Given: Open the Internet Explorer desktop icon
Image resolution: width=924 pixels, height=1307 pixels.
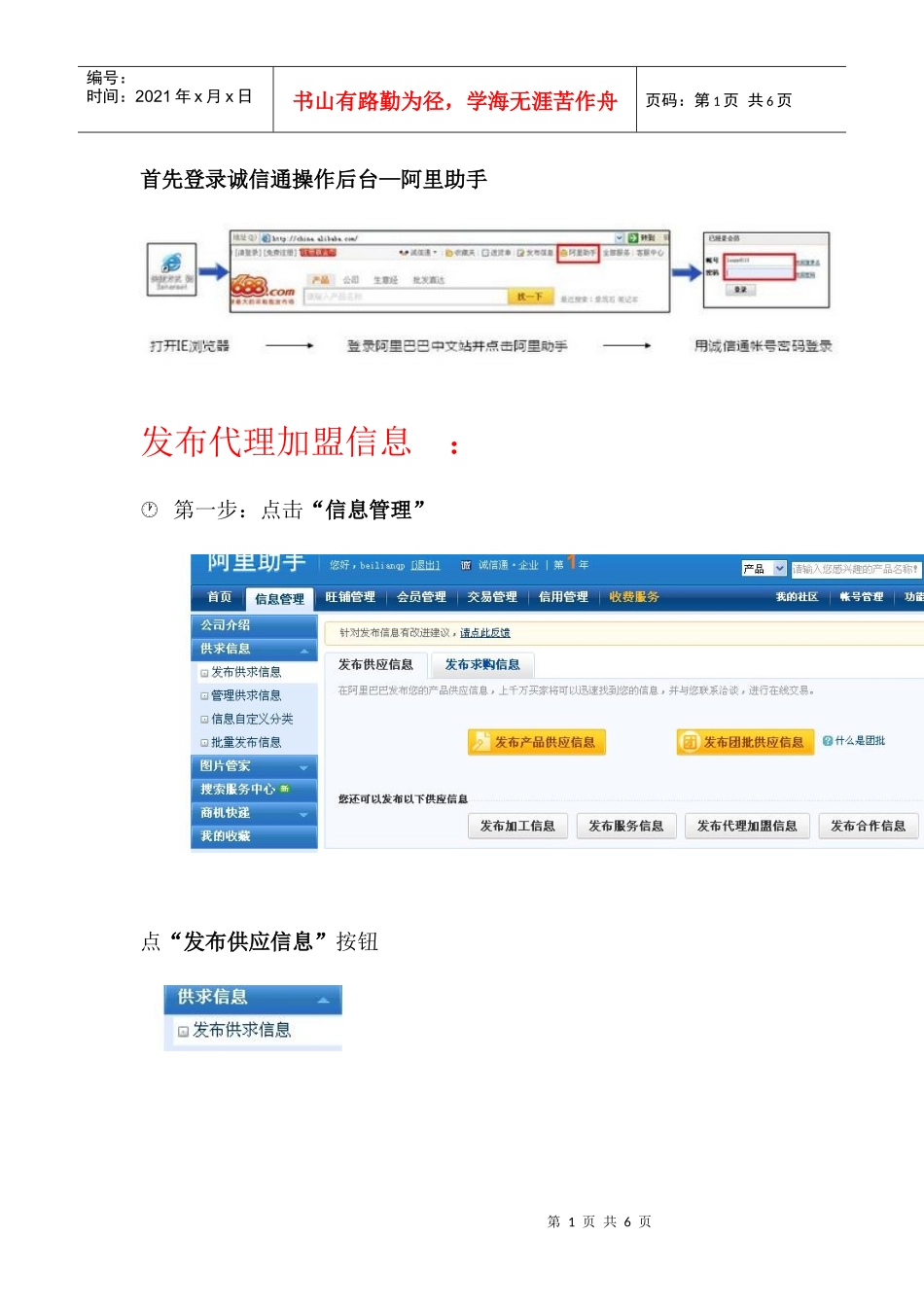Looking at the screenshot, I should click(171, 269).
